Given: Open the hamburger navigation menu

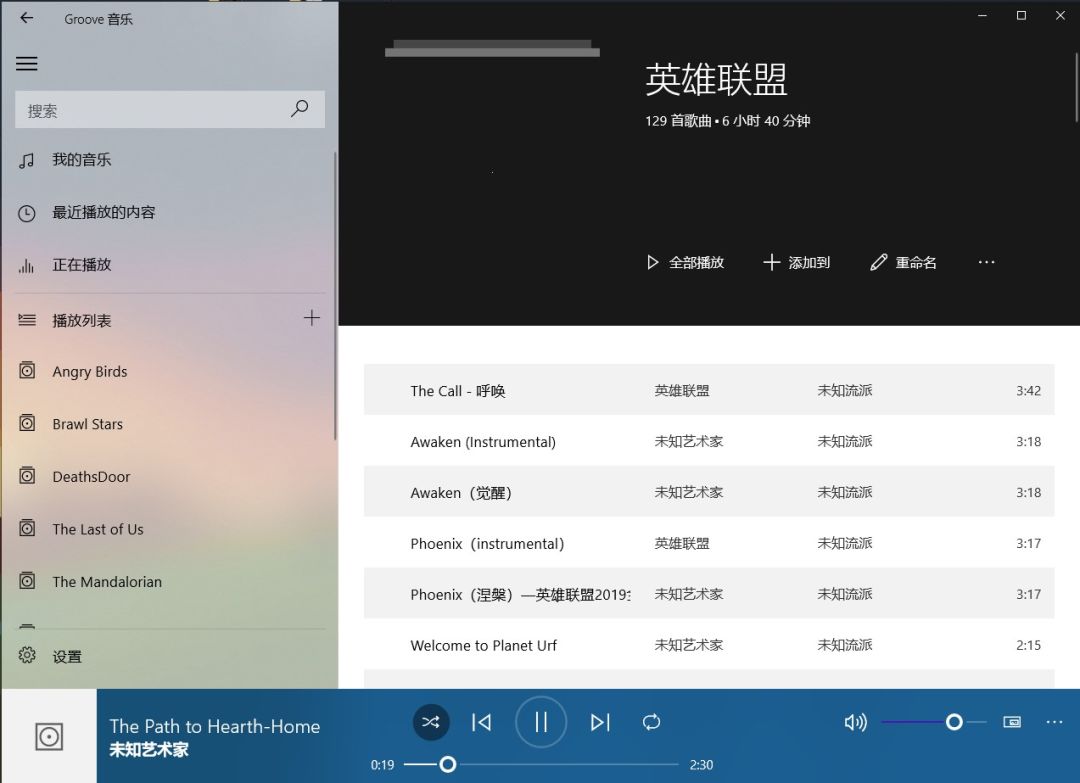Looking at the screenshot, I should [x=27, y=63].
